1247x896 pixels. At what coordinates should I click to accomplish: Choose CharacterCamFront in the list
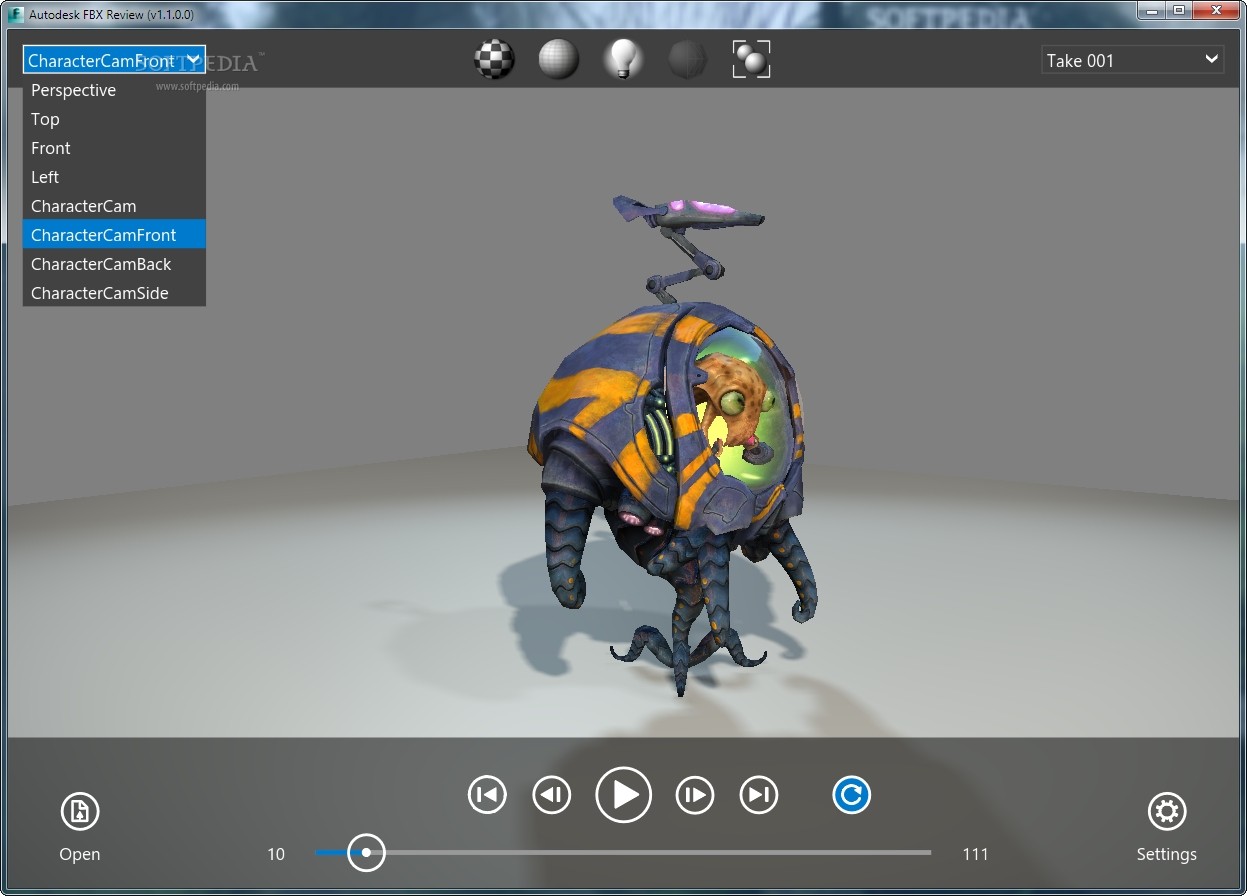pos(114,235)
